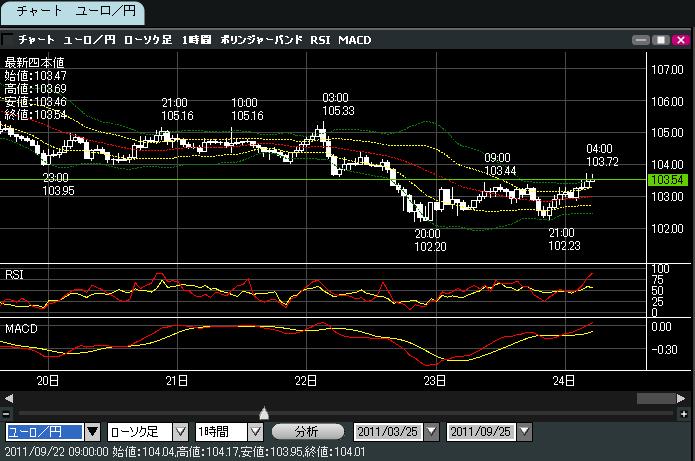The width and height of the screenshot is (695, 461).
Task: Click the zoom slider triangle handle
Action: pos(264,412)
